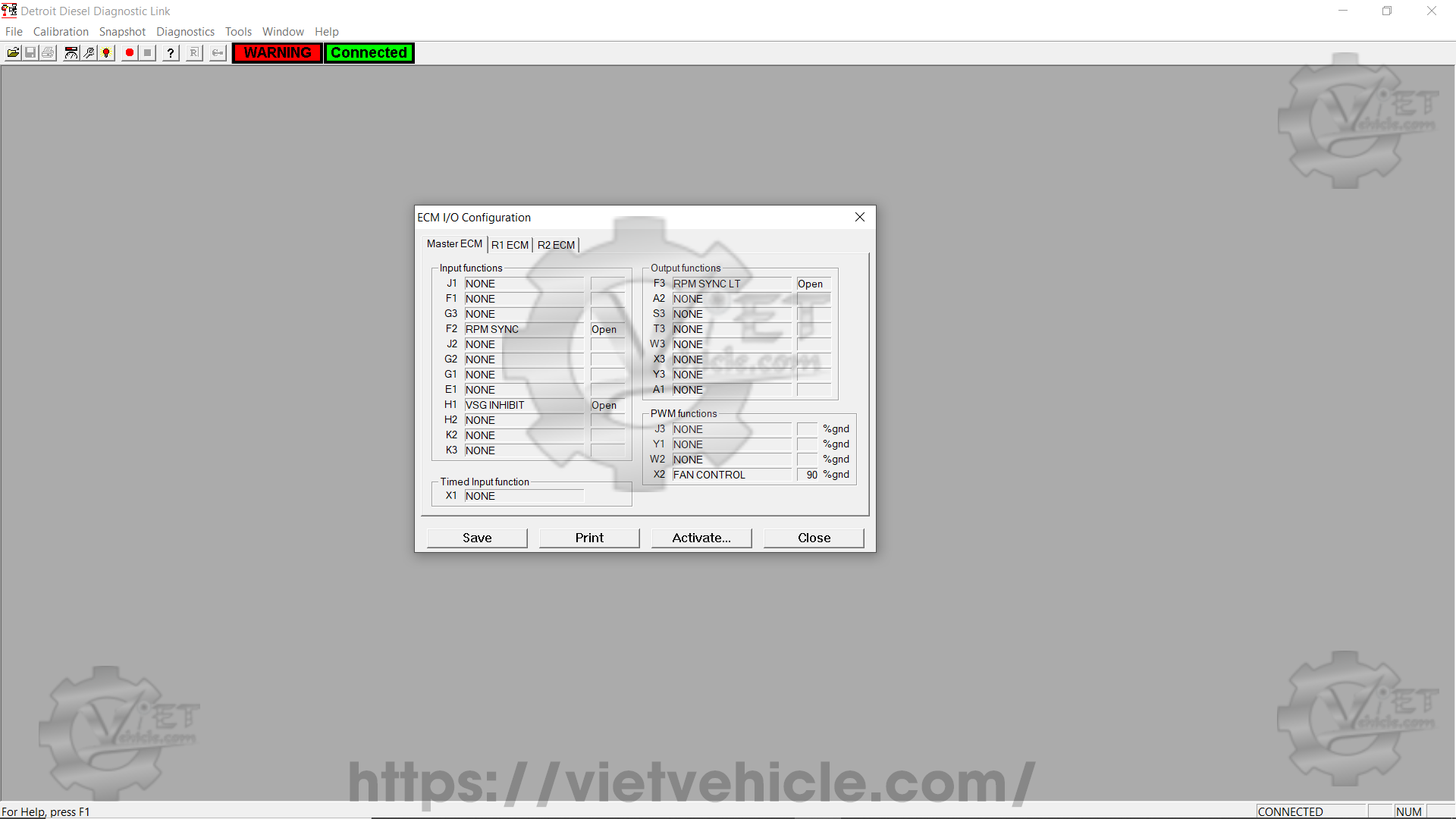Click the Print button in dialog
The image size is (1456, 819).
click(589, 538)
